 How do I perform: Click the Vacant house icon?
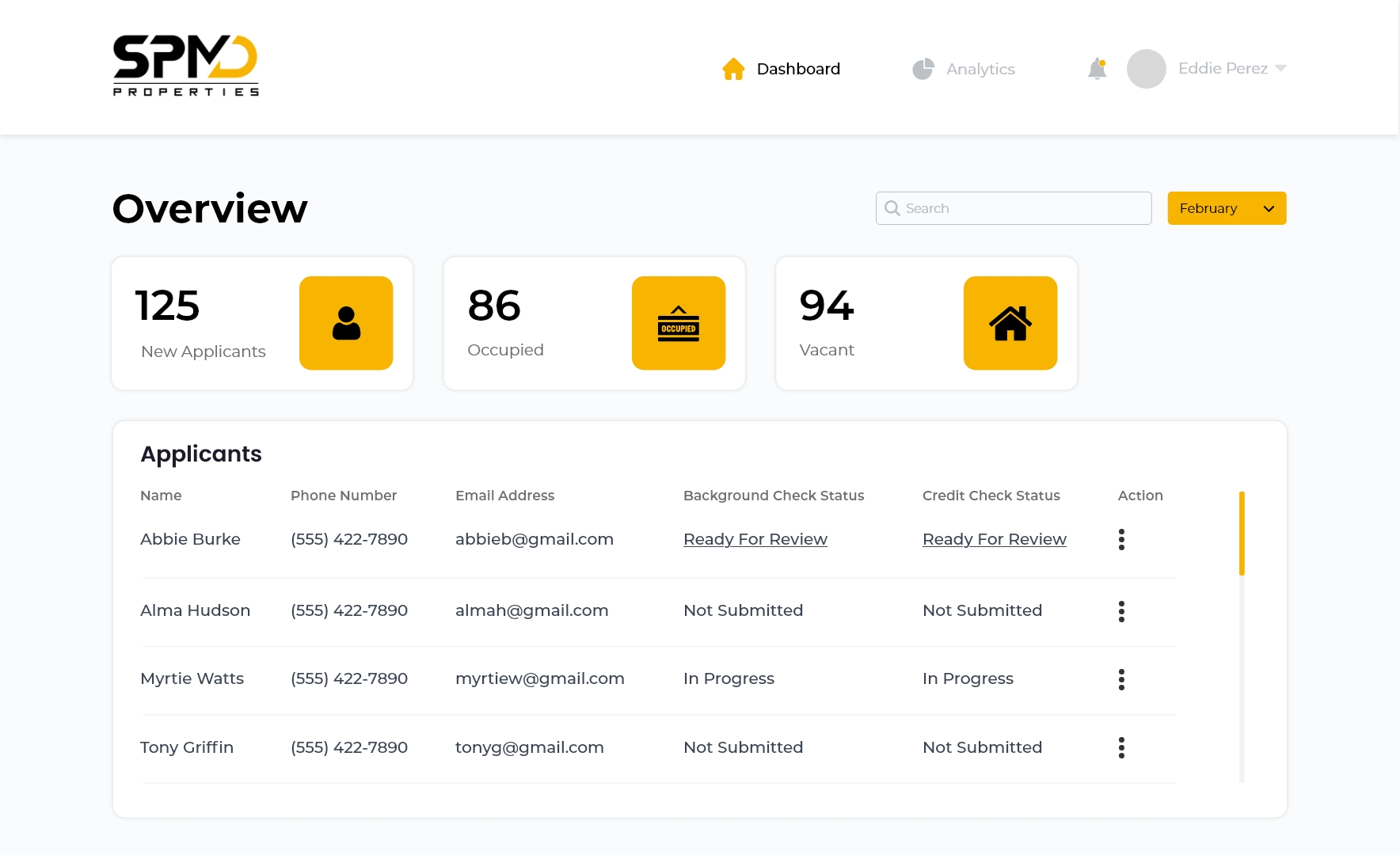1010,322
